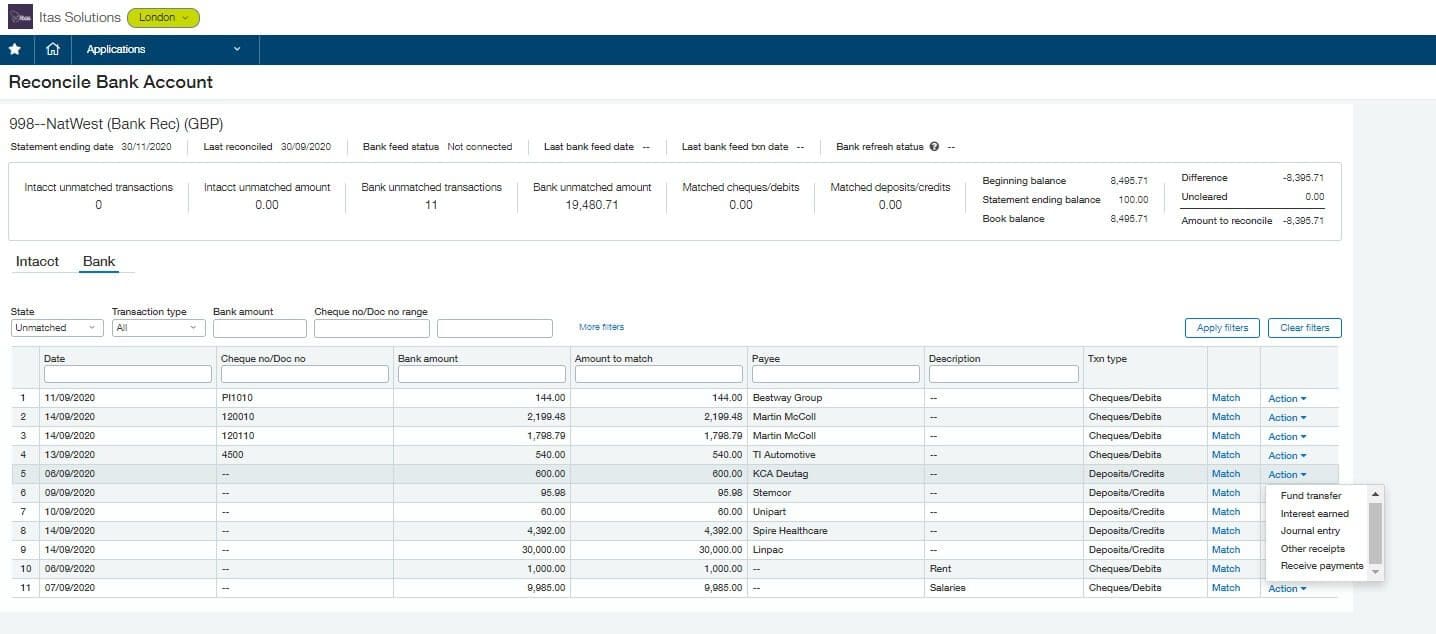The width and height of the screenshot is (1436, 634).
Task: Open Action dropdown for Bestway Group row
Action: [x=1287, y=398]
